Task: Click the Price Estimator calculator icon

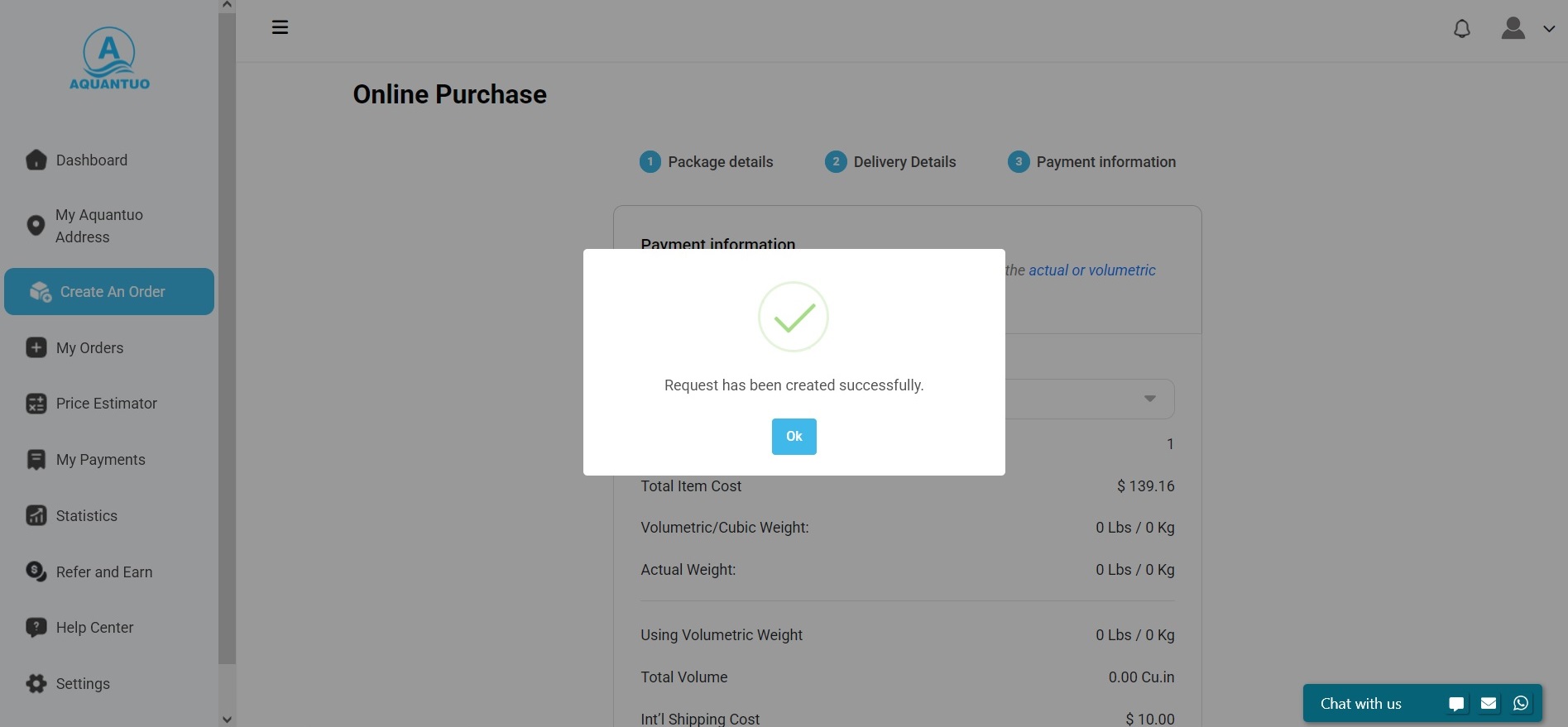Action: click(x=36, y=404)
